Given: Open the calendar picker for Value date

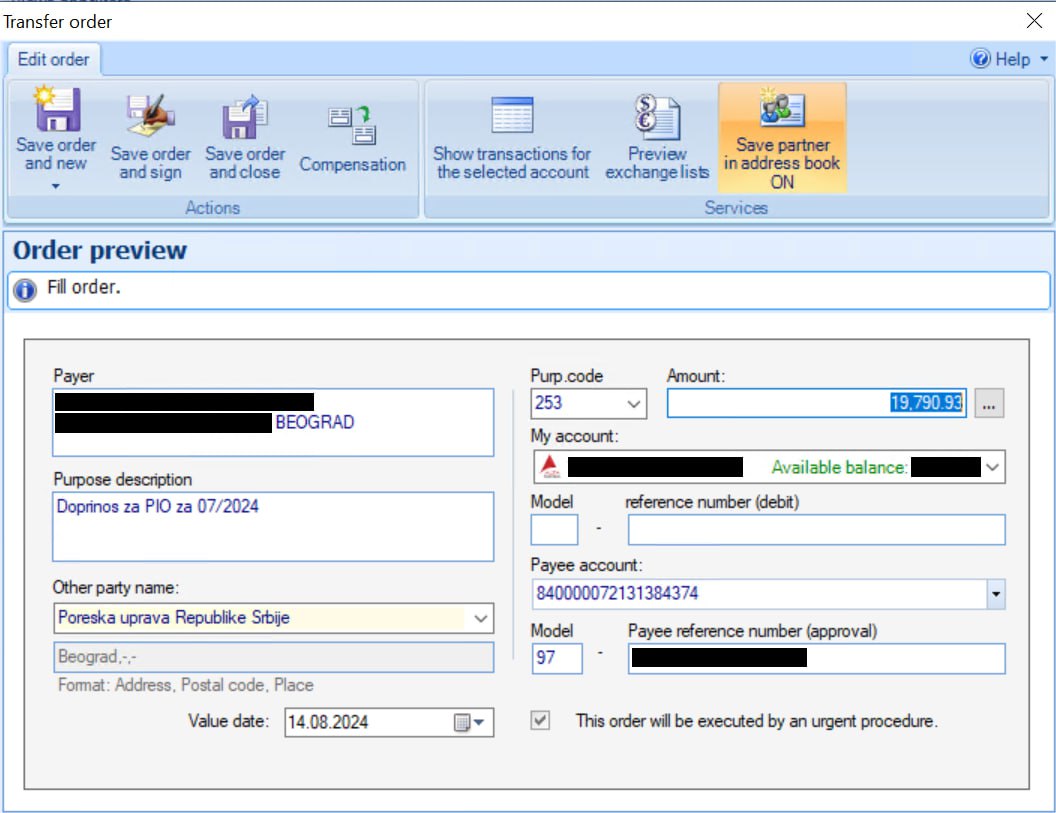Looking at the screenshot, I should point(469,722).
